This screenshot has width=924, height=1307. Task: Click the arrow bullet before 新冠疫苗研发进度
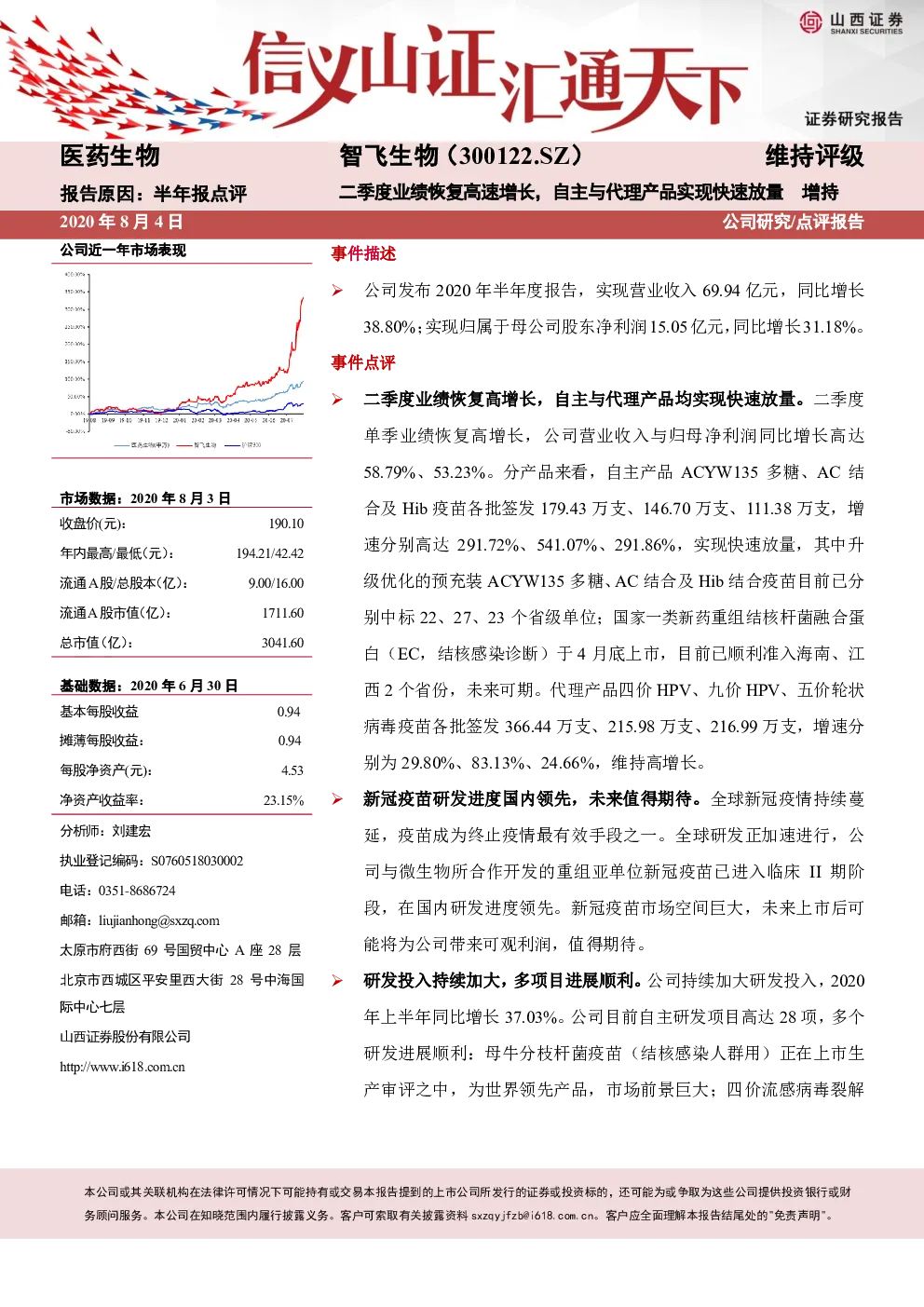[337, 799]
